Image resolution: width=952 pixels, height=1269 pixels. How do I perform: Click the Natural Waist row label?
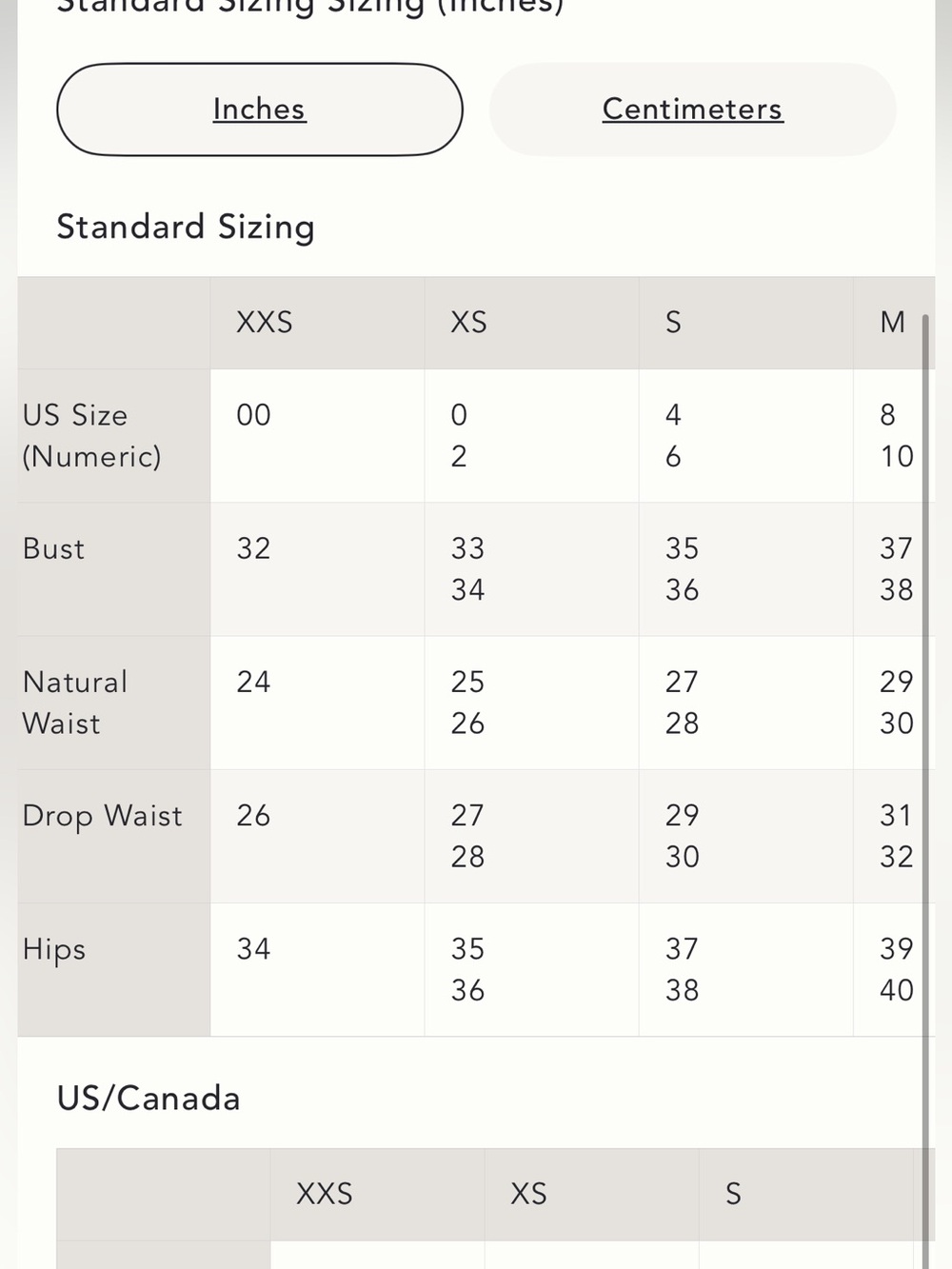click(75, 703)
